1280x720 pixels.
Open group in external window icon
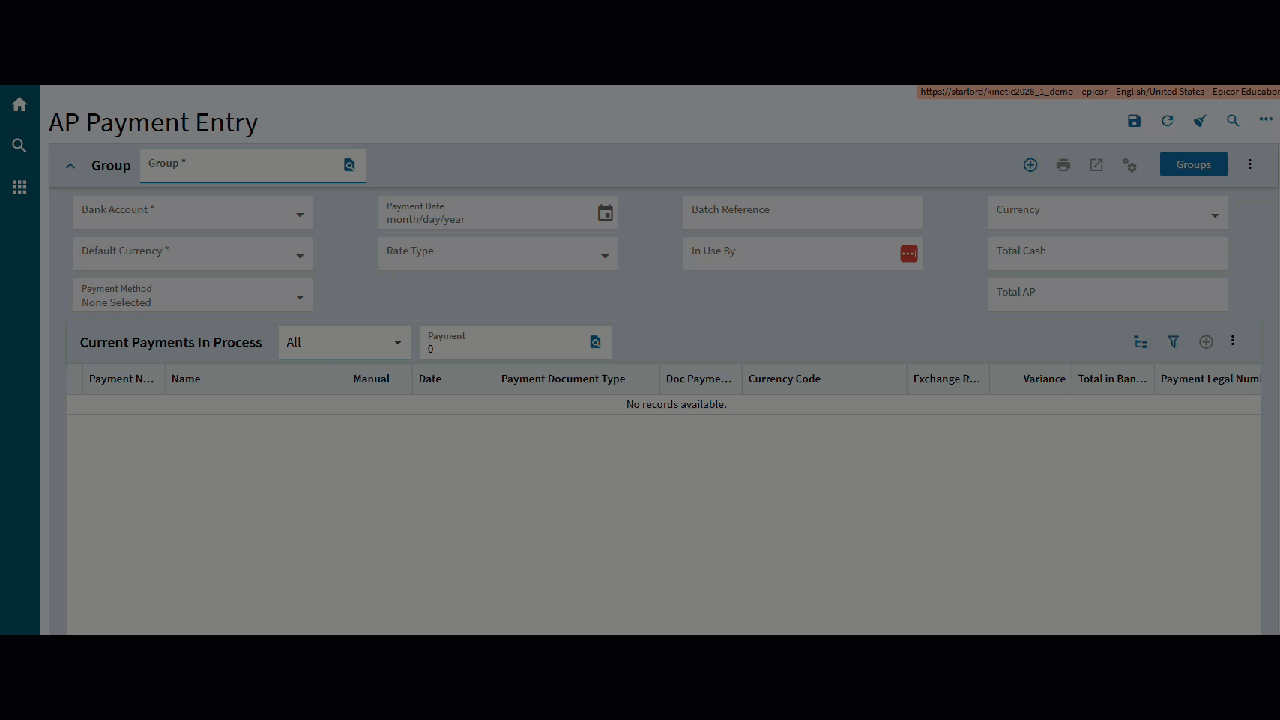point(1096,165)
